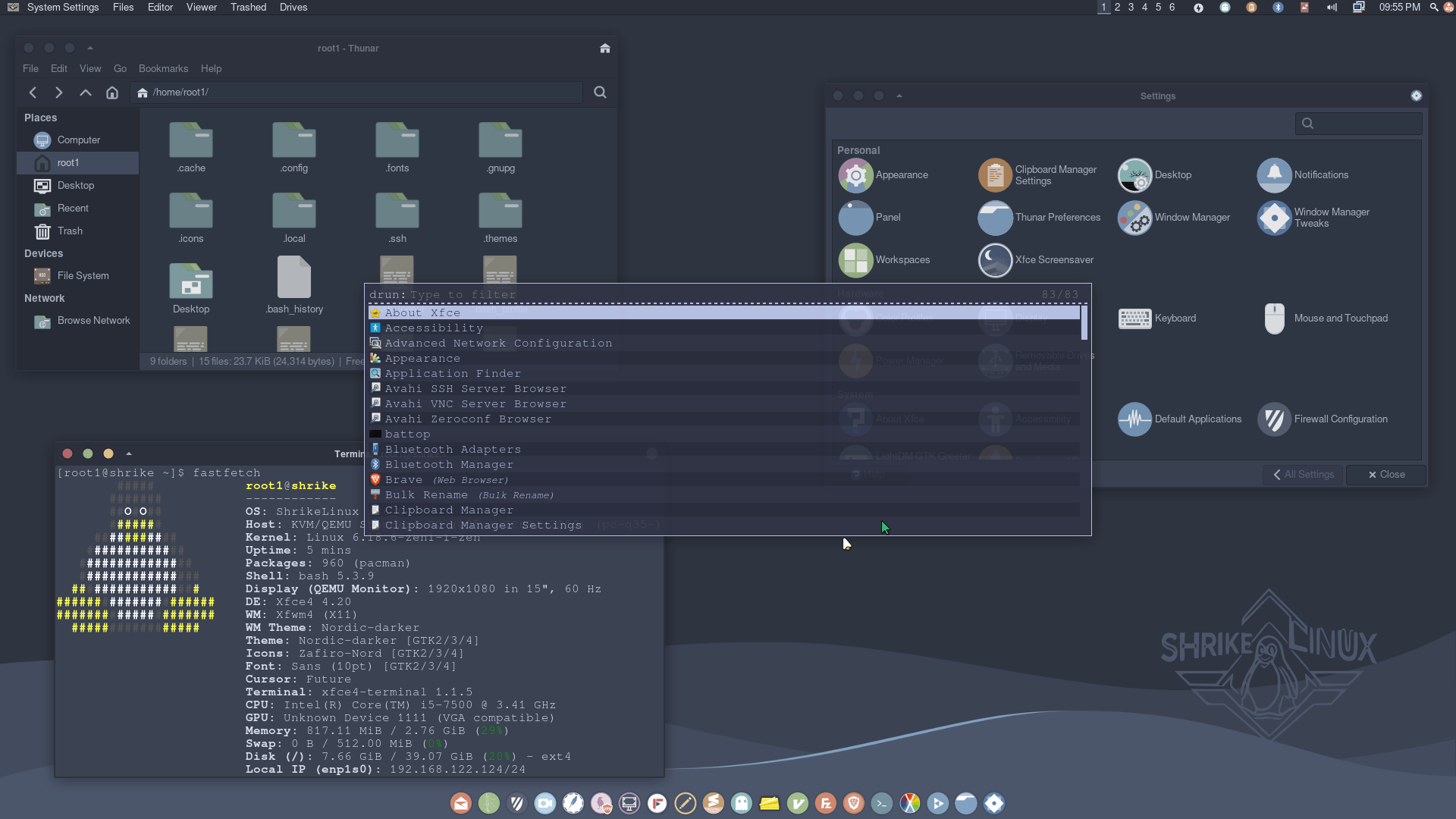Open the Viewer menu in the top panel
The width and height of the screenshot is (1456, 819).
click(x=201, y=7)
